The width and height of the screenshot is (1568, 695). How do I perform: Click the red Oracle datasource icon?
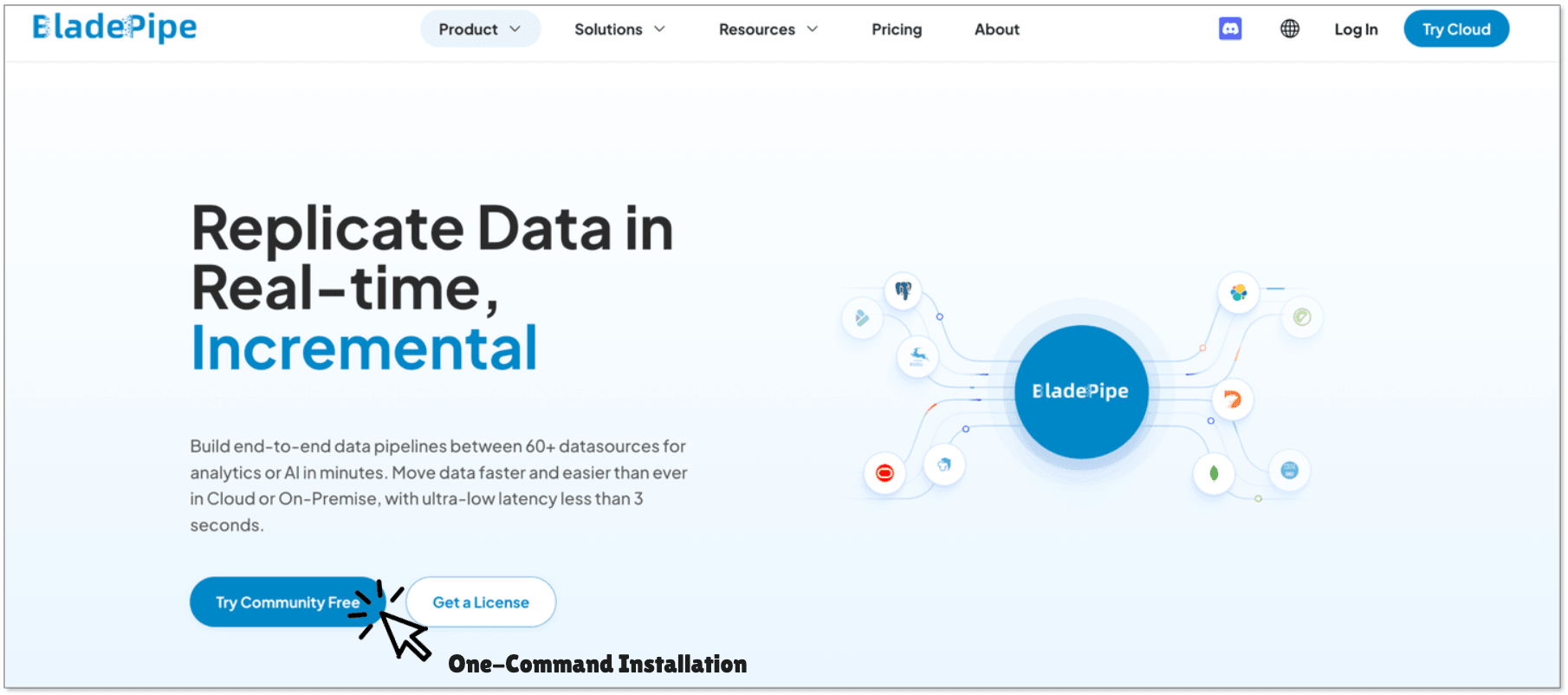(x=884, y=472)
